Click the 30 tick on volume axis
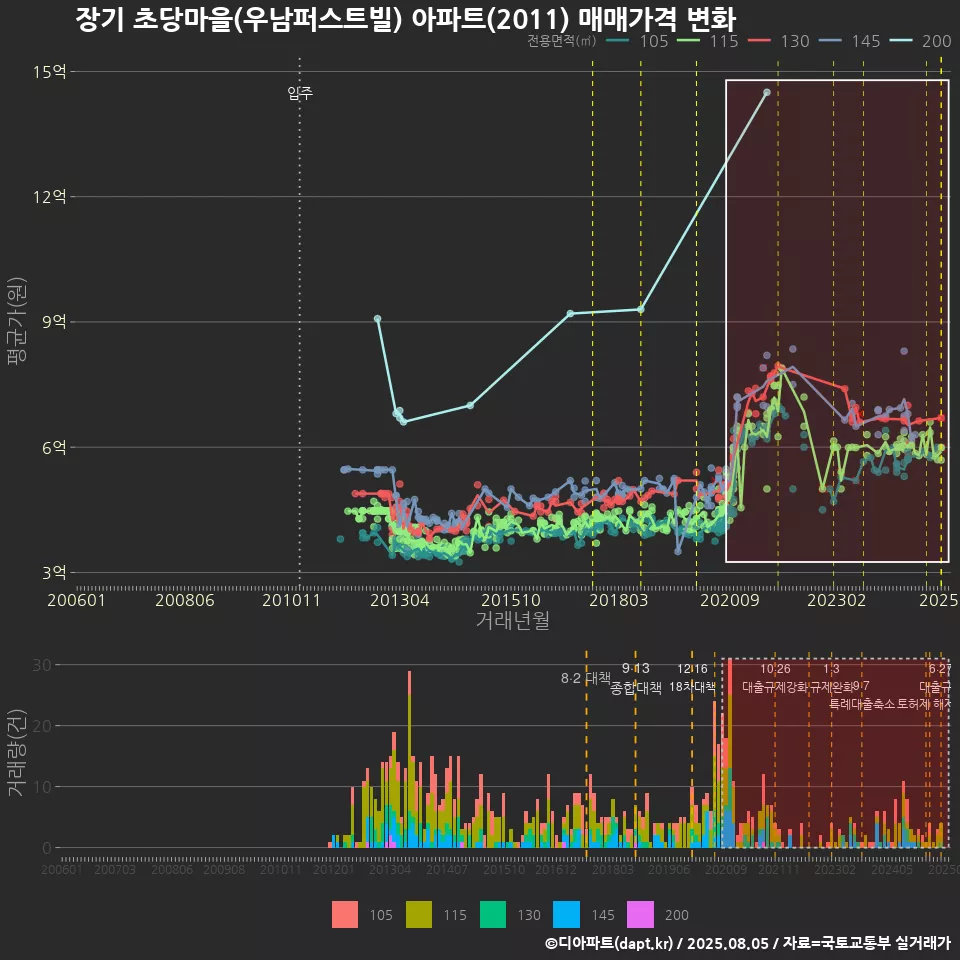This screenshot has height=960, width=960. (x=42, y=665)
